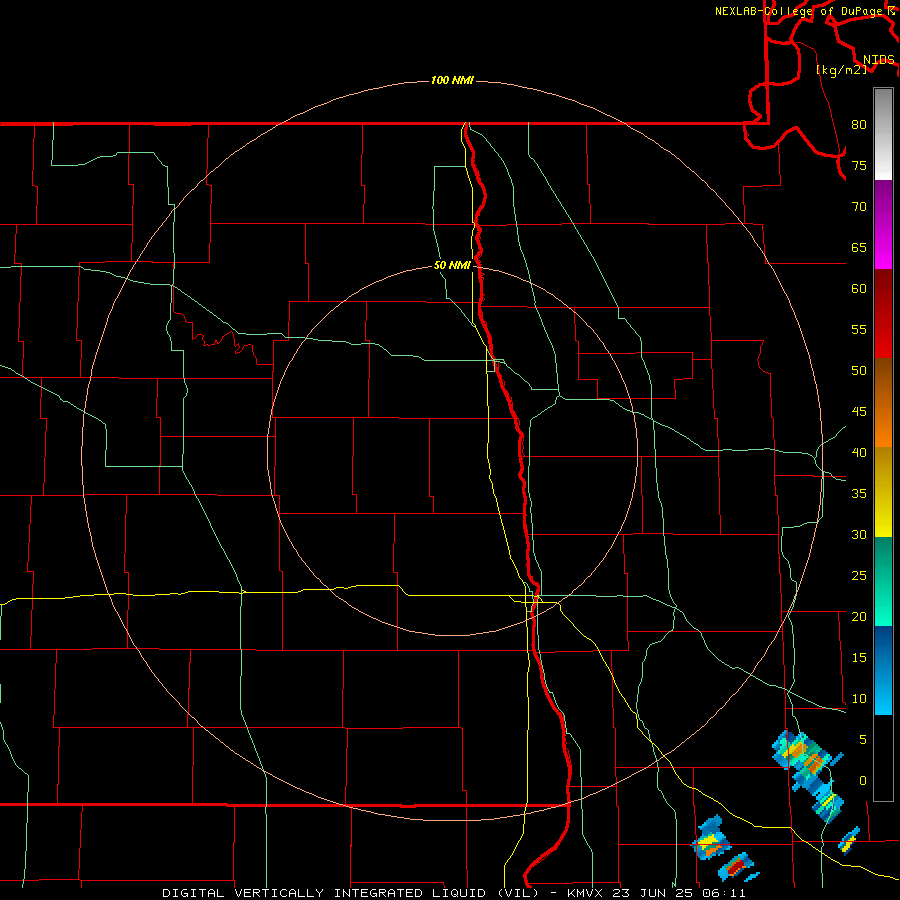This screenshot has width=900, height=900.
Task: Pick the blue segment of the color bar
Action: point(883,670)
